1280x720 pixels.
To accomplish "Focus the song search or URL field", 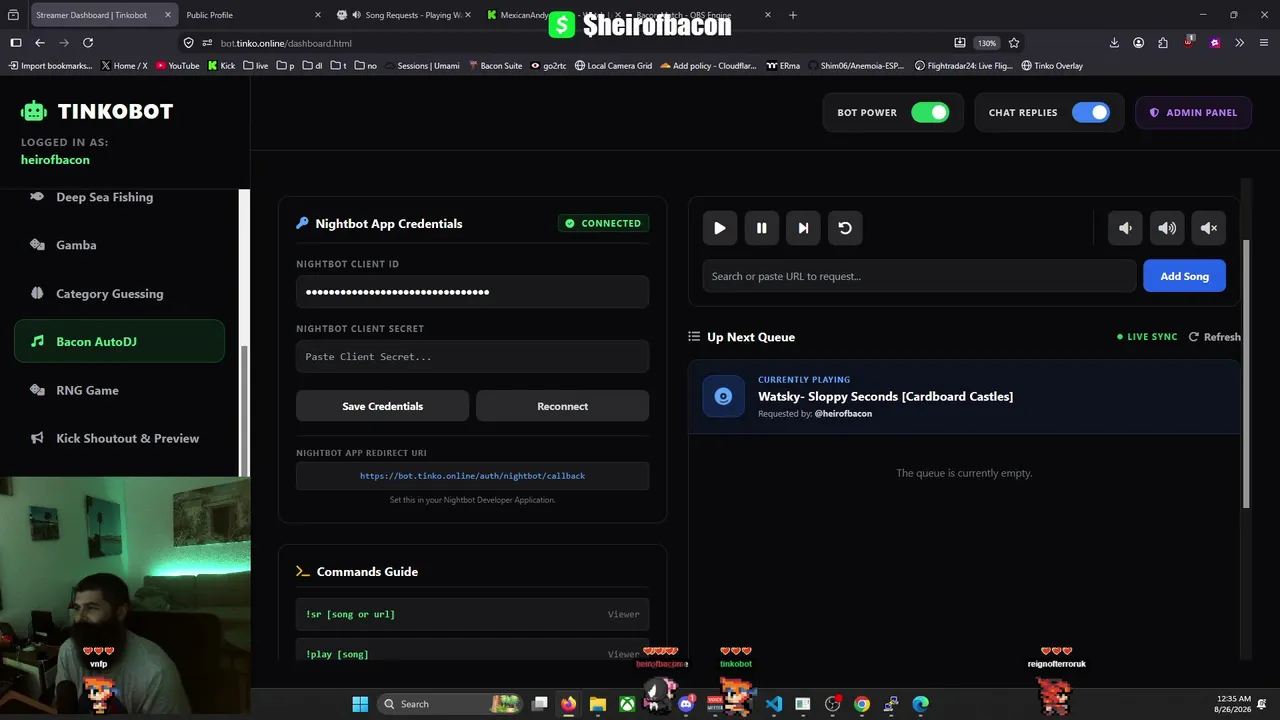I will click(x=919, y=276).
